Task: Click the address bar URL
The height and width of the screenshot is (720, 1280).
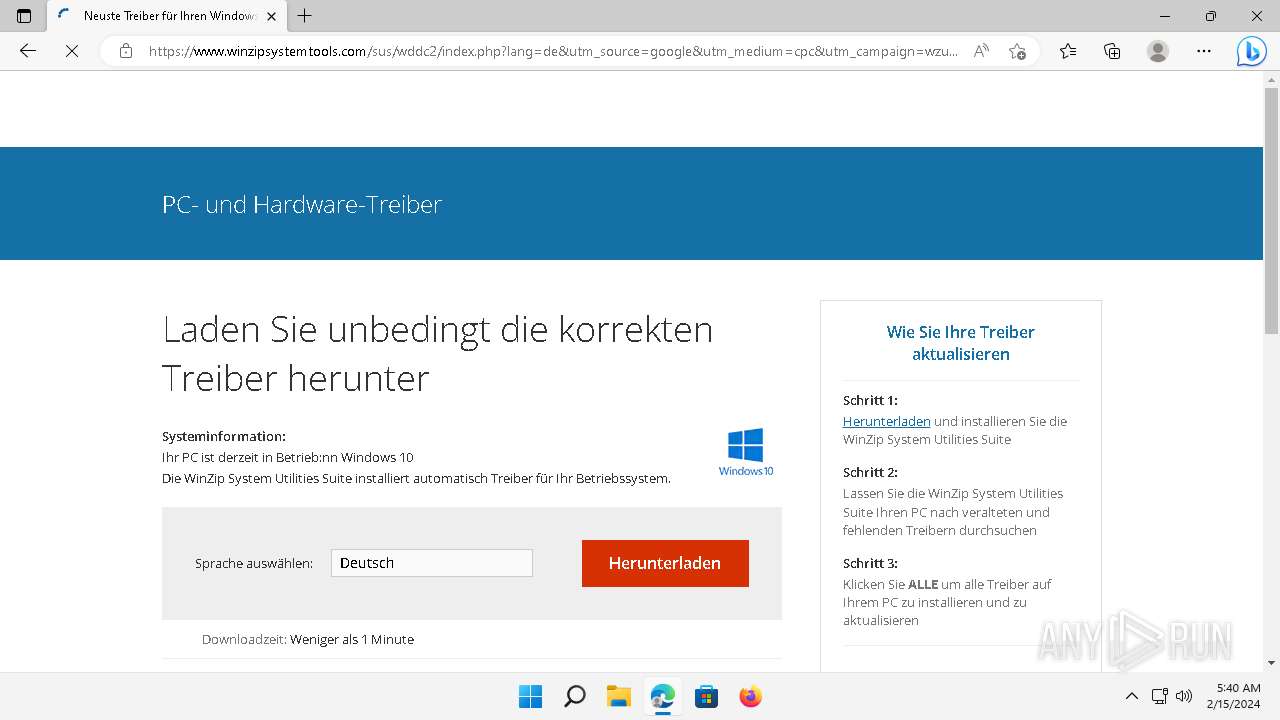Action: (x=553, y=51)
